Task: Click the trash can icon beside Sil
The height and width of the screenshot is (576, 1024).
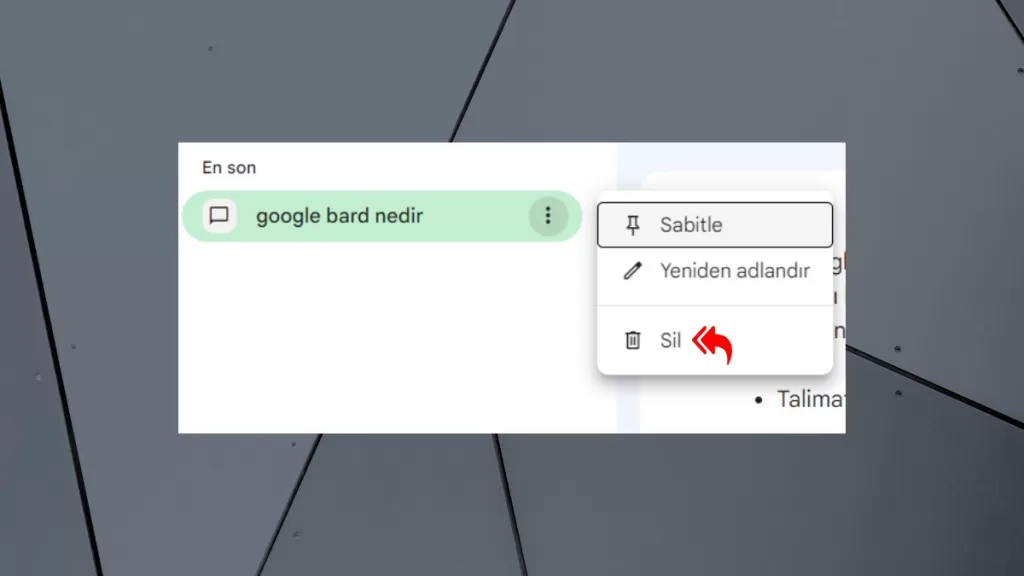Action: coord(632,340)
